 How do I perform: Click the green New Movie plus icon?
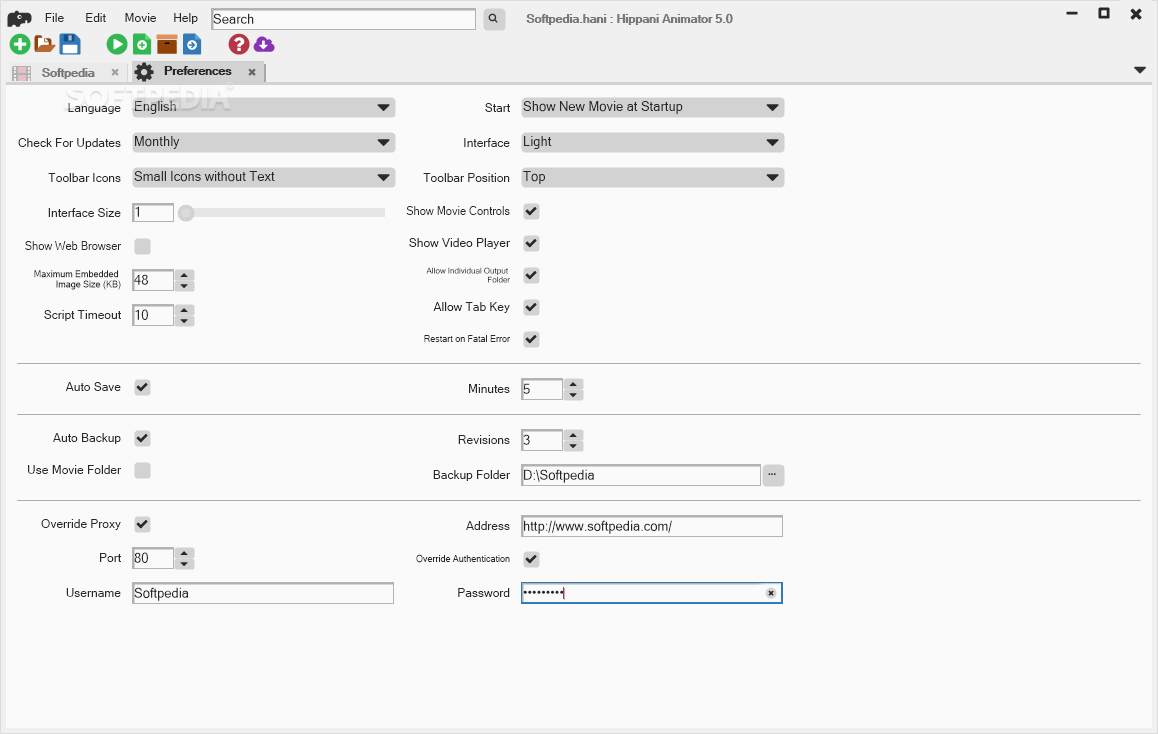[x=20, y=44]
